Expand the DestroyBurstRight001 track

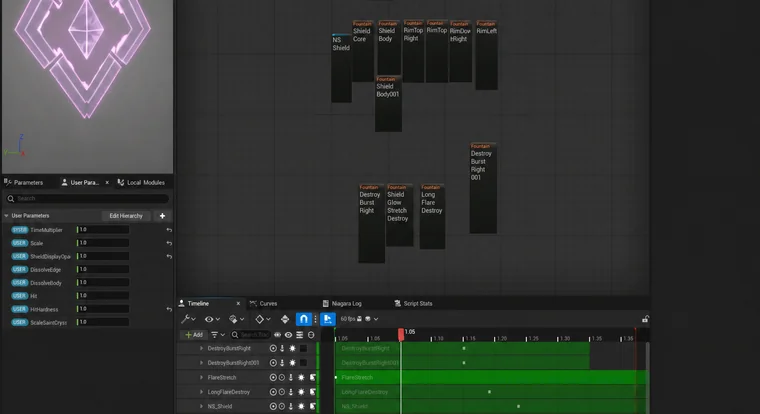[x=201, y=363]
